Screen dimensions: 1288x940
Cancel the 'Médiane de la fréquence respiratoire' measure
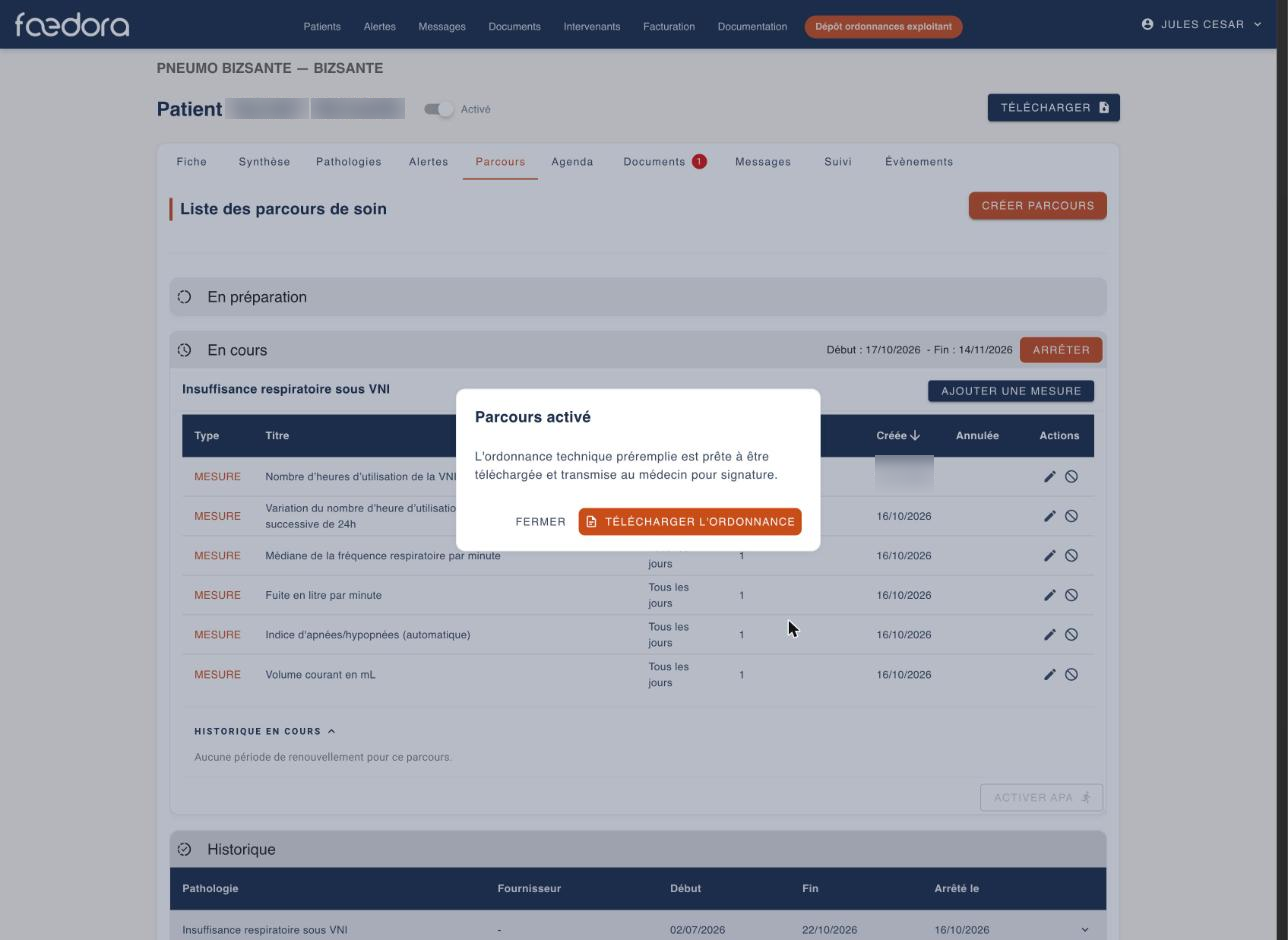point(1071,556)
